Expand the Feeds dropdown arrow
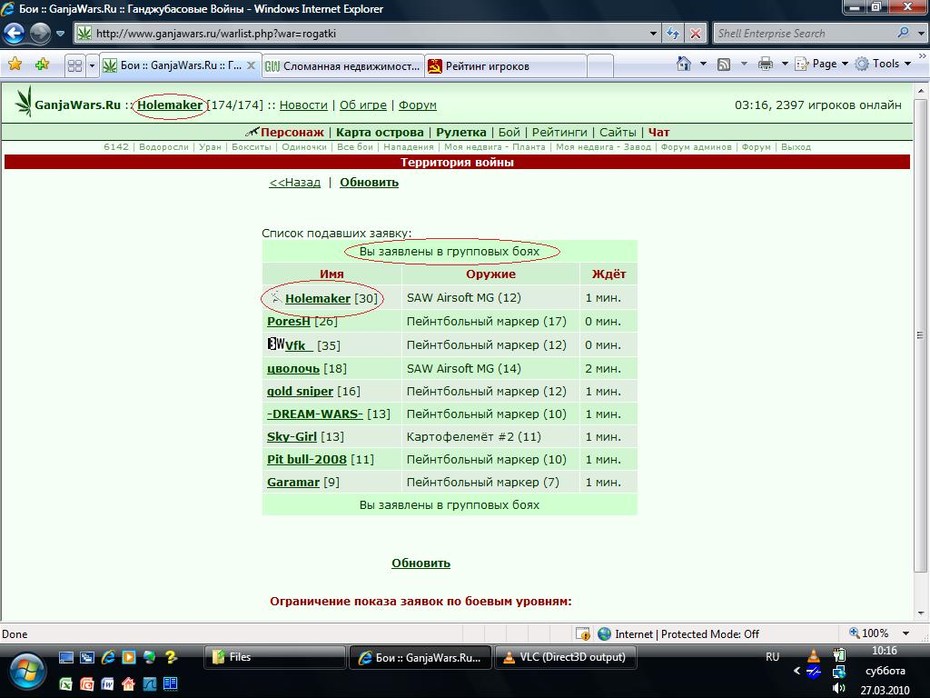 [744, 63]
